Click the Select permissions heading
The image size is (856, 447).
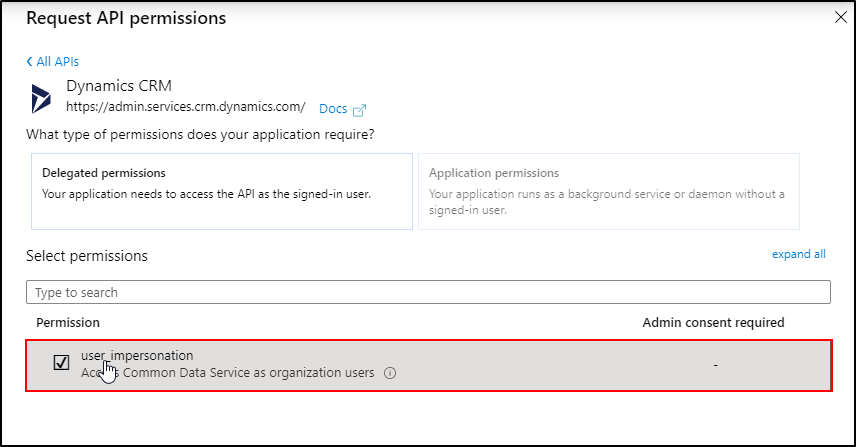[x=87, y=256]
